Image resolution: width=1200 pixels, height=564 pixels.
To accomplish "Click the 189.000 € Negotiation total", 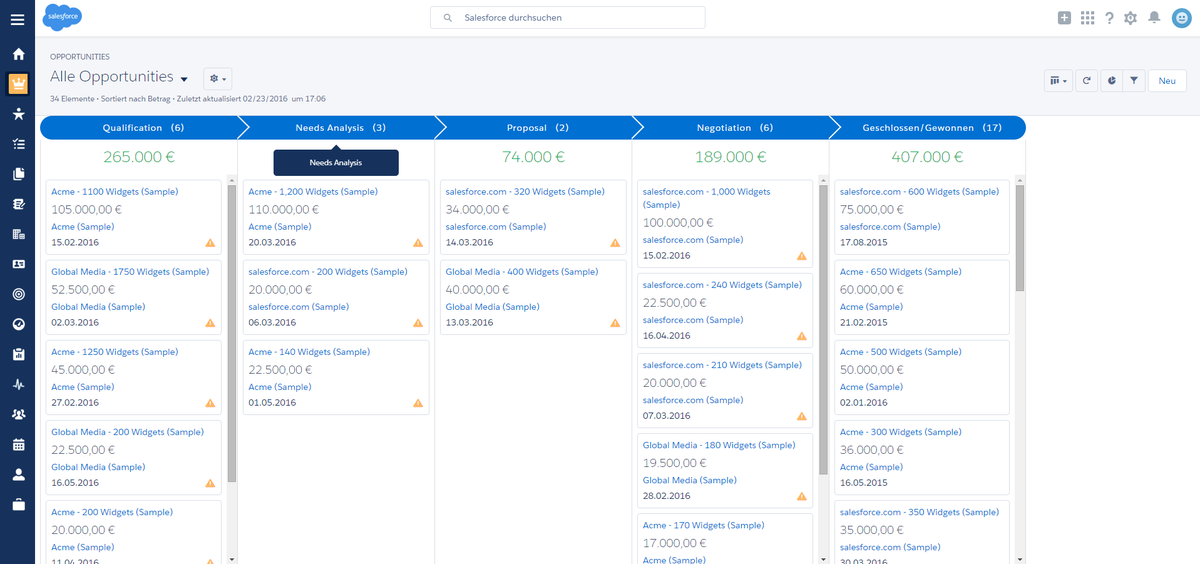I will click(x=731, y=157).
